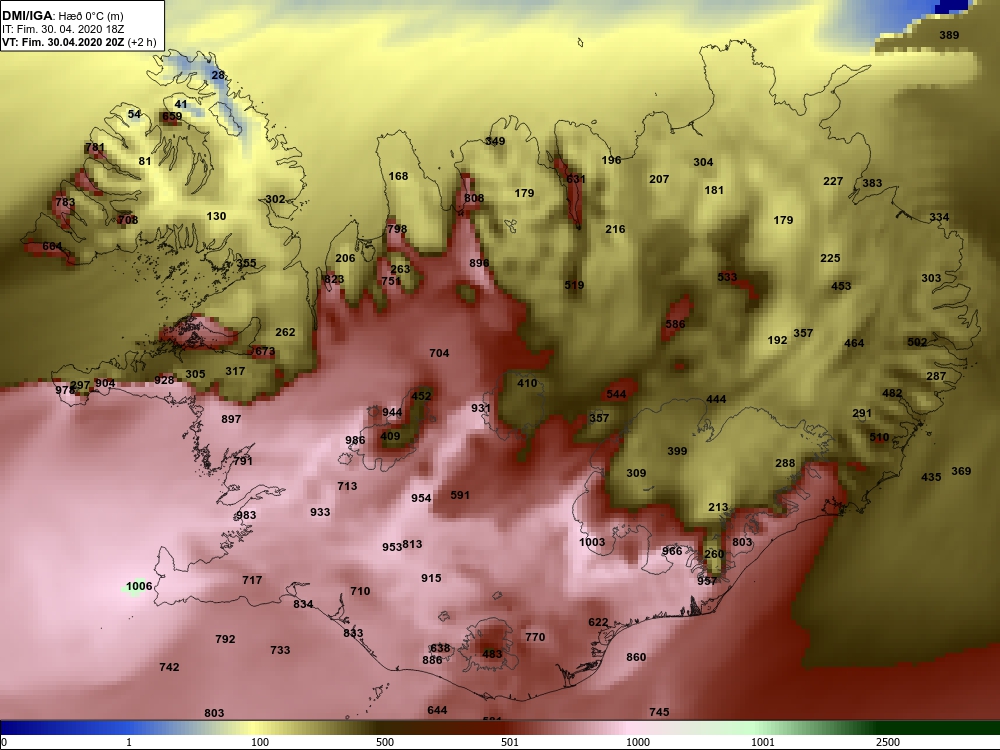Click the legend label '1000'

pyautogui.click(x=638, y=742)
